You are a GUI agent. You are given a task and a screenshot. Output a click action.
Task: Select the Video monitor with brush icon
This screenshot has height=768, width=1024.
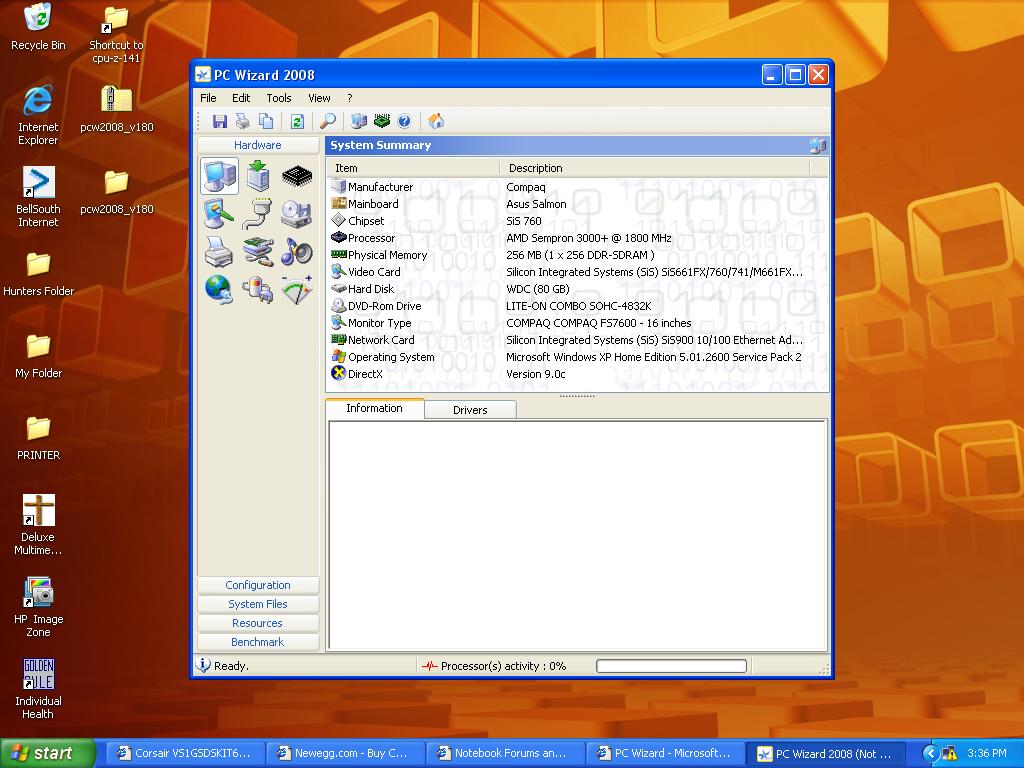[219, 214]
